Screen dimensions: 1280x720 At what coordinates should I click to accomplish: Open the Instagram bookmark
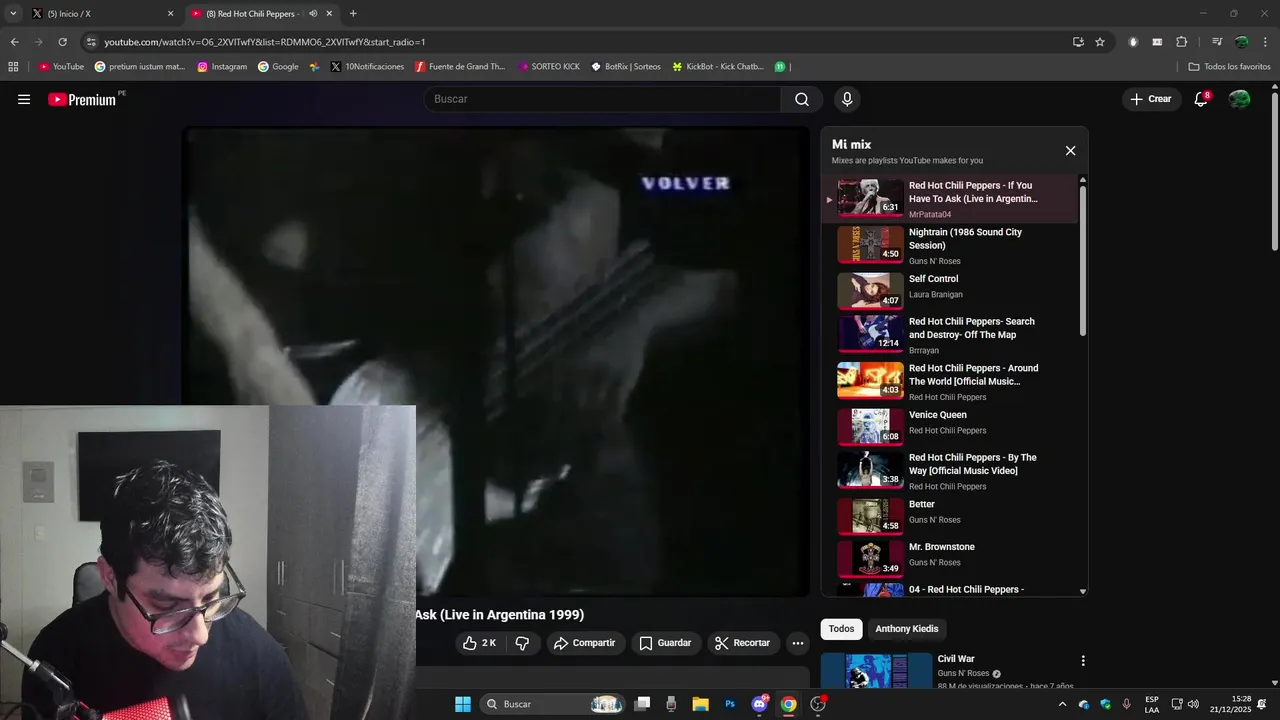[x=222, y=67]
